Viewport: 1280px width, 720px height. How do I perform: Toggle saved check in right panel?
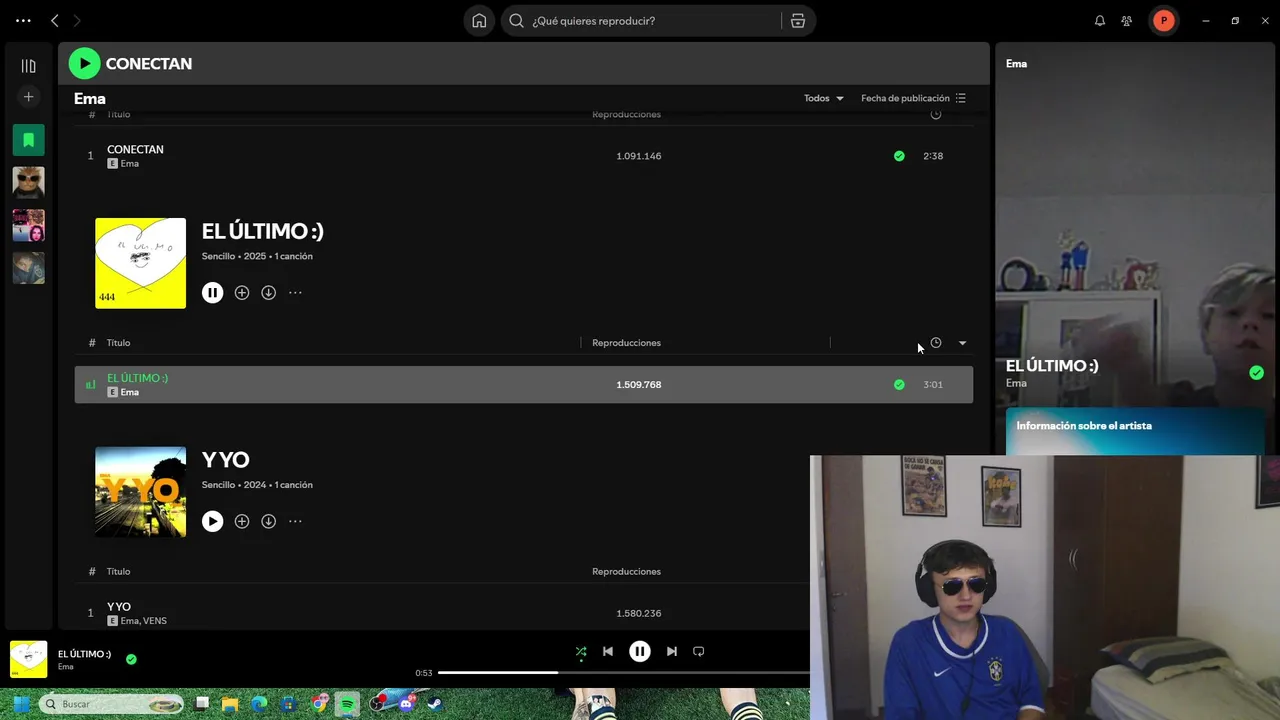coord(1256,373)
